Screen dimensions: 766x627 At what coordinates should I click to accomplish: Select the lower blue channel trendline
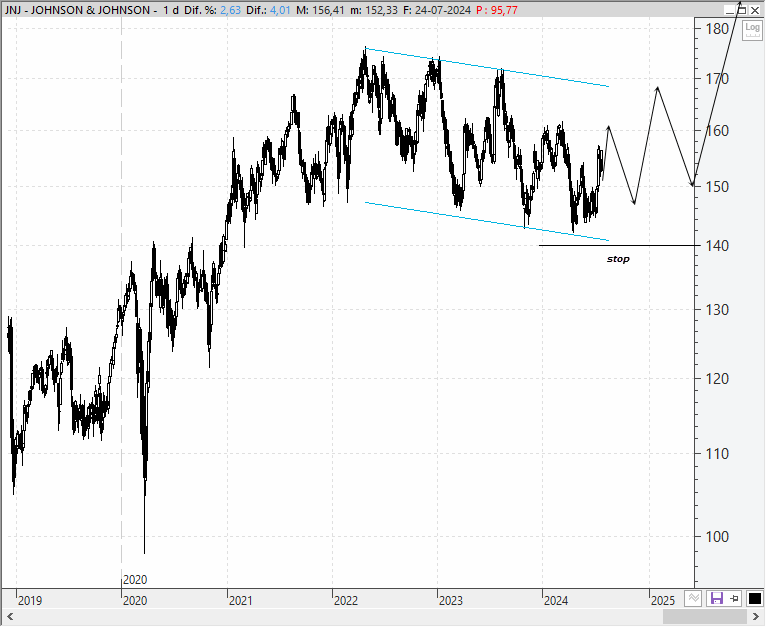pos(488,221)
